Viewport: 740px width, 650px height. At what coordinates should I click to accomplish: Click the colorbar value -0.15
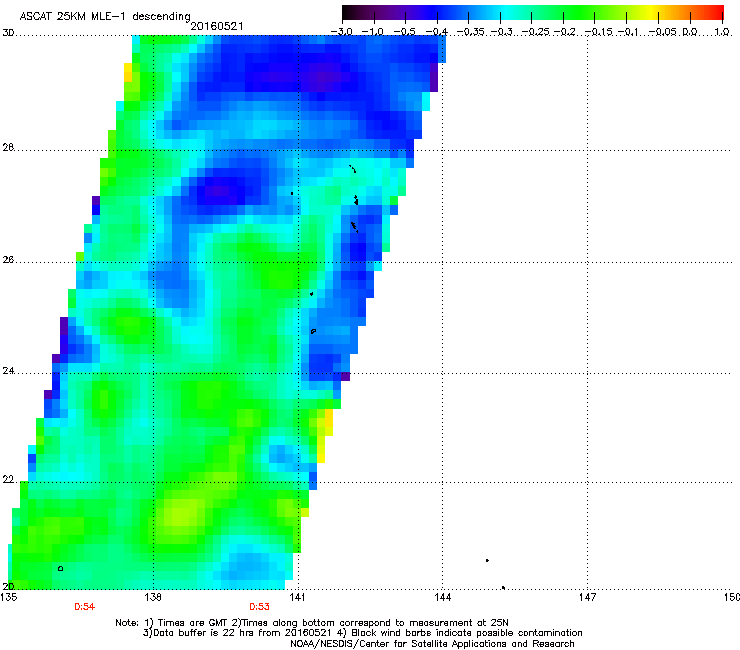(599, 32)
